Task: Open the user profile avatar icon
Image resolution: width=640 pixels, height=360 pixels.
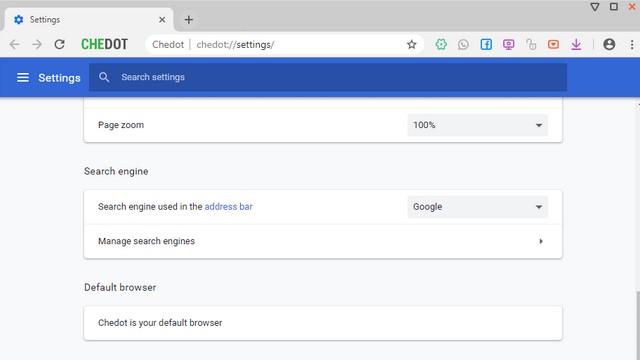Action: click(x=609, y=44)
